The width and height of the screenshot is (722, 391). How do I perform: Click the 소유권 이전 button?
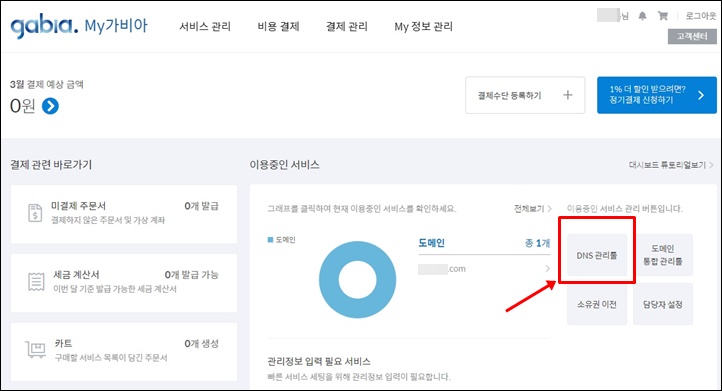pos(597,304)
